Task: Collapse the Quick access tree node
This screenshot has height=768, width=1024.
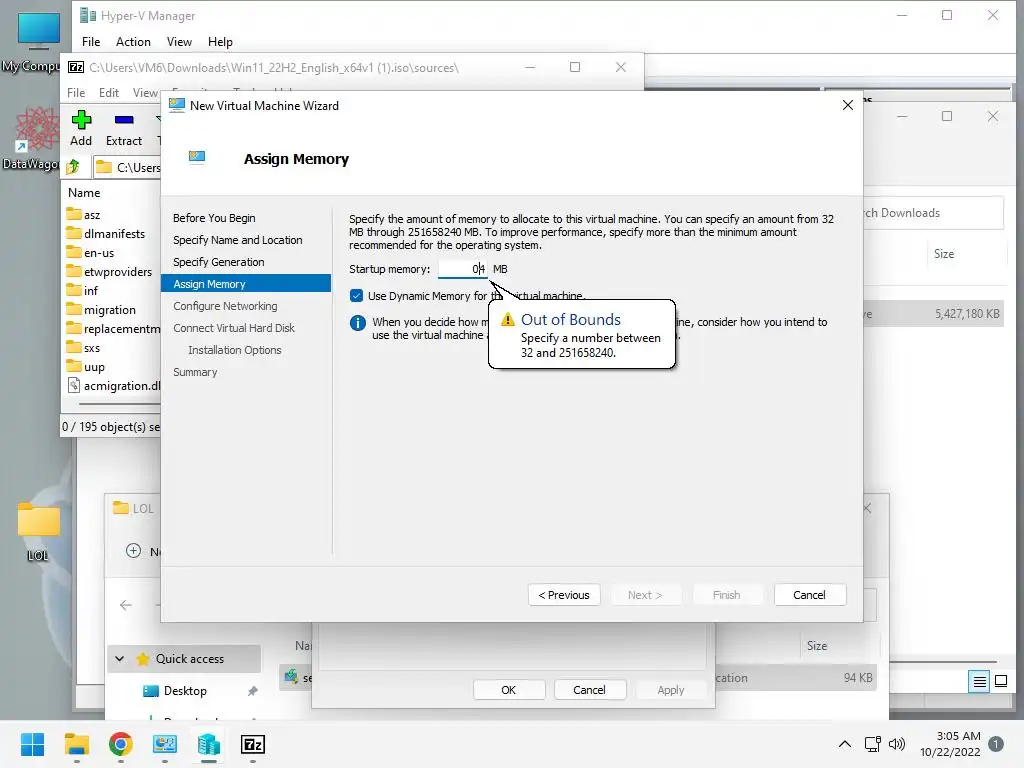Action: [120, 659]
